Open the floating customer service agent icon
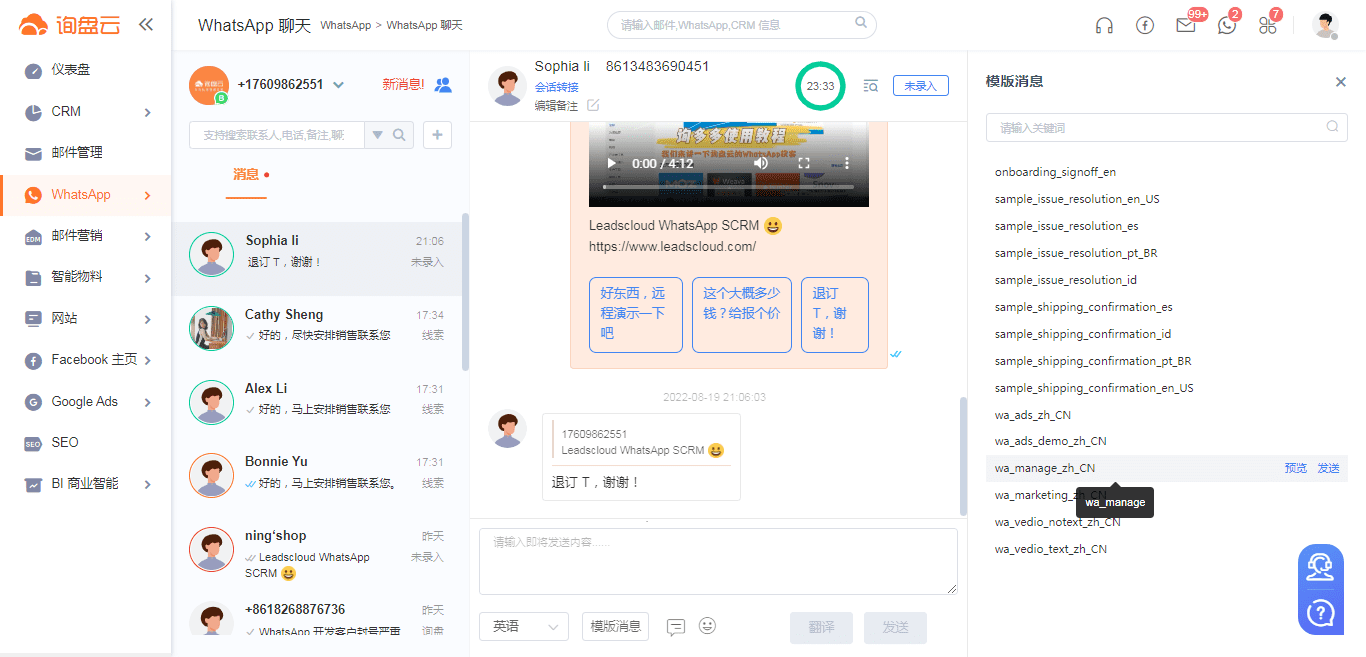1366x657 pixels. (x=1321, y=567)
